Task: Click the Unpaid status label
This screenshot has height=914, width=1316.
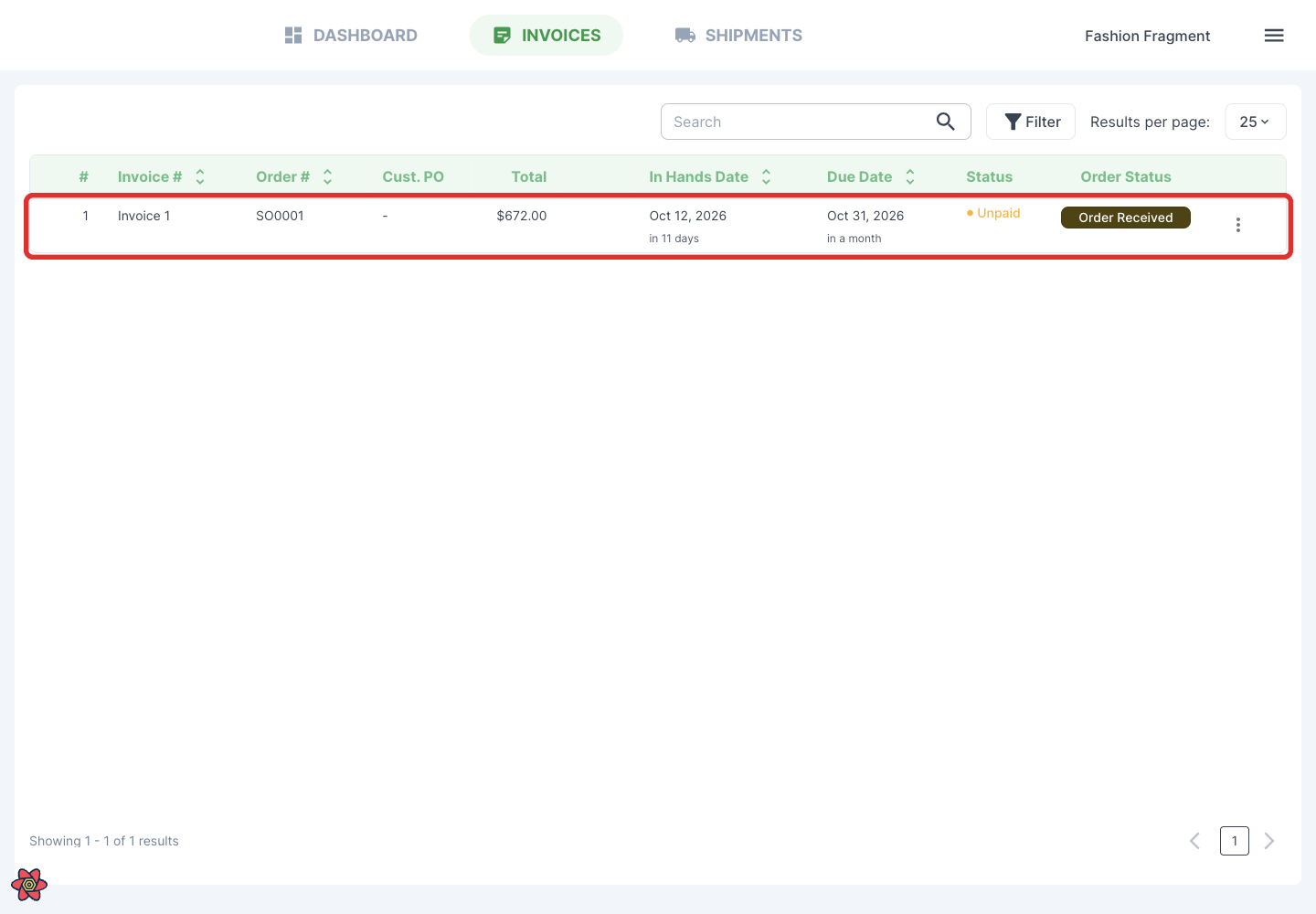Action: coord(993,213)
